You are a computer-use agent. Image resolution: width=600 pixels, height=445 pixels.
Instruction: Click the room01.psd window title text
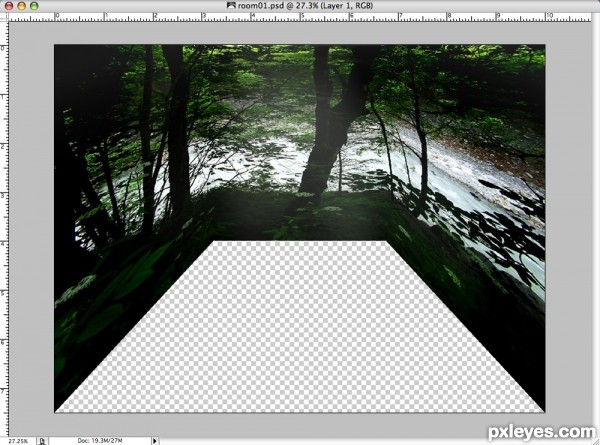pos(305,5)
